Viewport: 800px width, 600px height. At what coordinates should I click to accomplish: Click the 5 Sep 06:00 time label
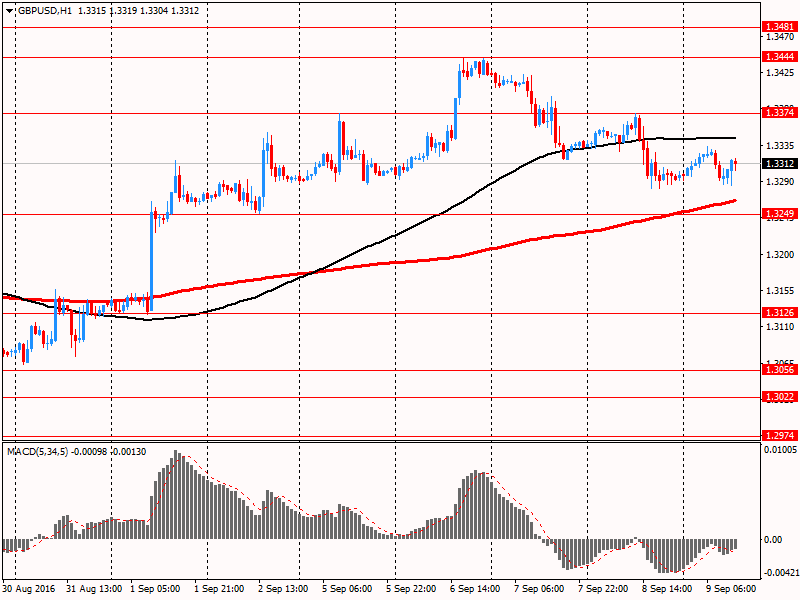(x=347, y=589)
